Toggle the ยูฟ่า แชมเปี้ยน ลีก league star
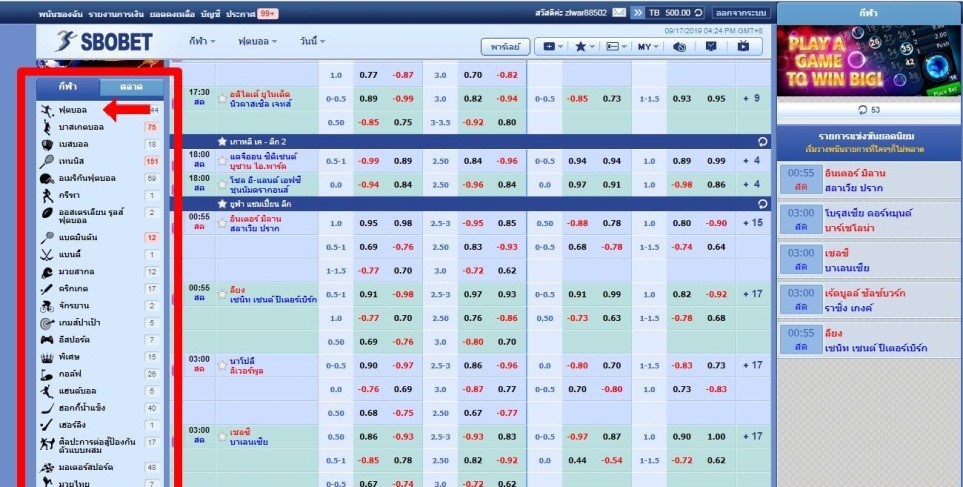Image resolution: width=963 pixels, height=487 pixels. (x=222, y=203)
